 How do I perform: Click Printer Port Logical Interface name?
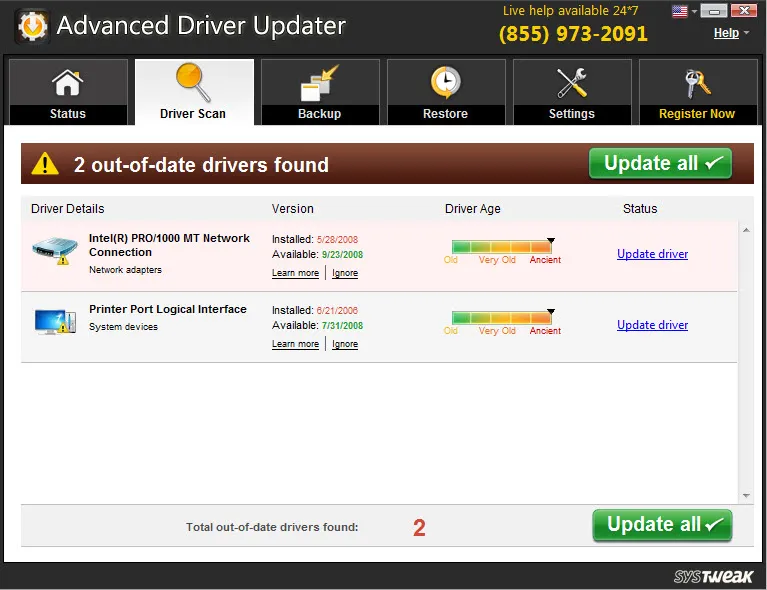point(168,309)
